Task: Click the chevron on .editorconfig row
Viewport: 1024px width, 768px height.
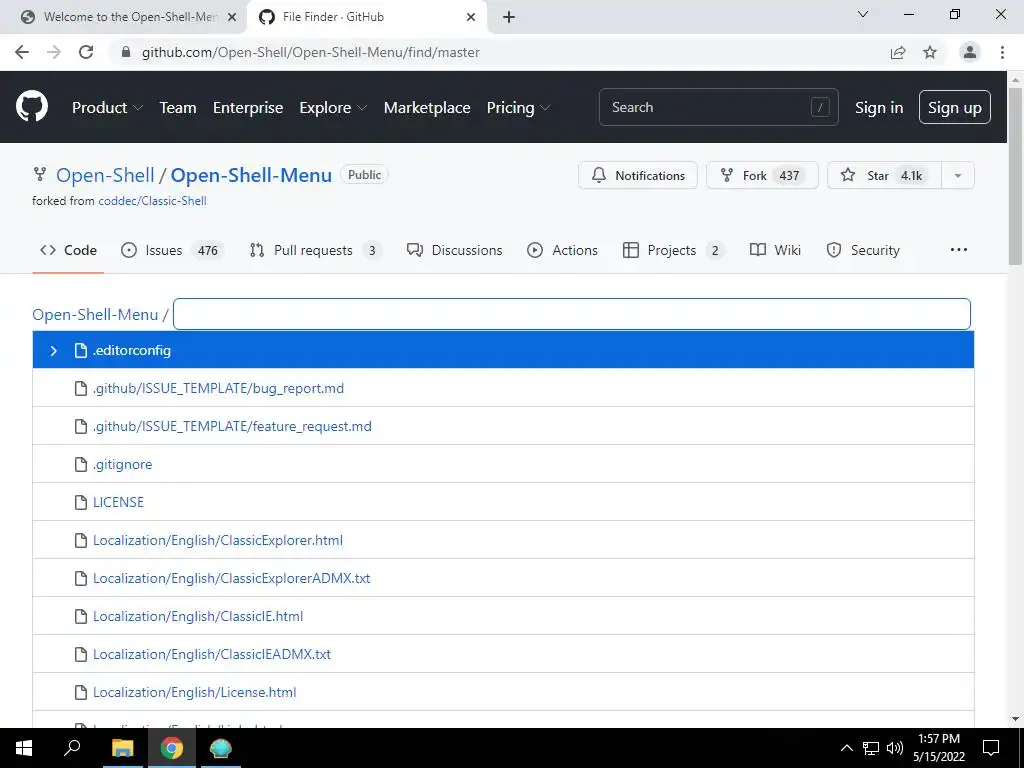Action: click(54, 351)
